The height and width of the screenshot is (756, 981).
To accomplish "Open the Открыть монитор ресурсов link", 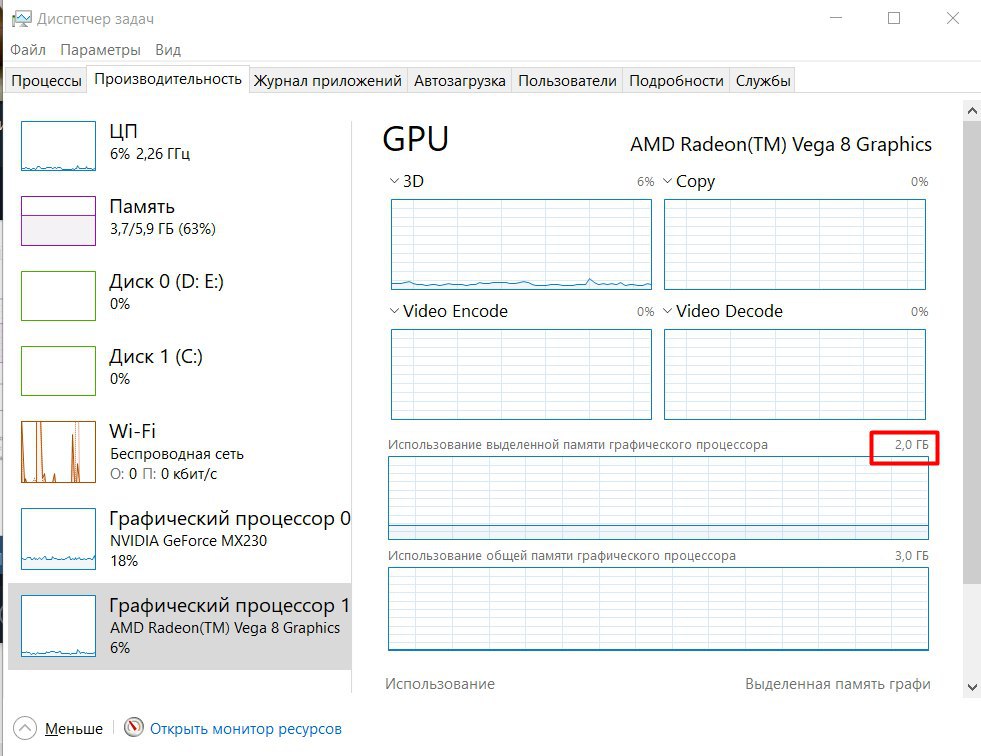I will tap(246, 728).
